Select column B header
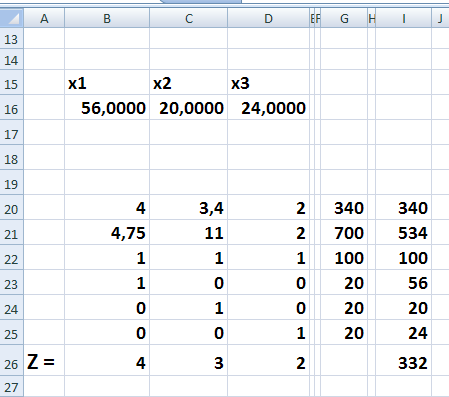 click(107, 18)
